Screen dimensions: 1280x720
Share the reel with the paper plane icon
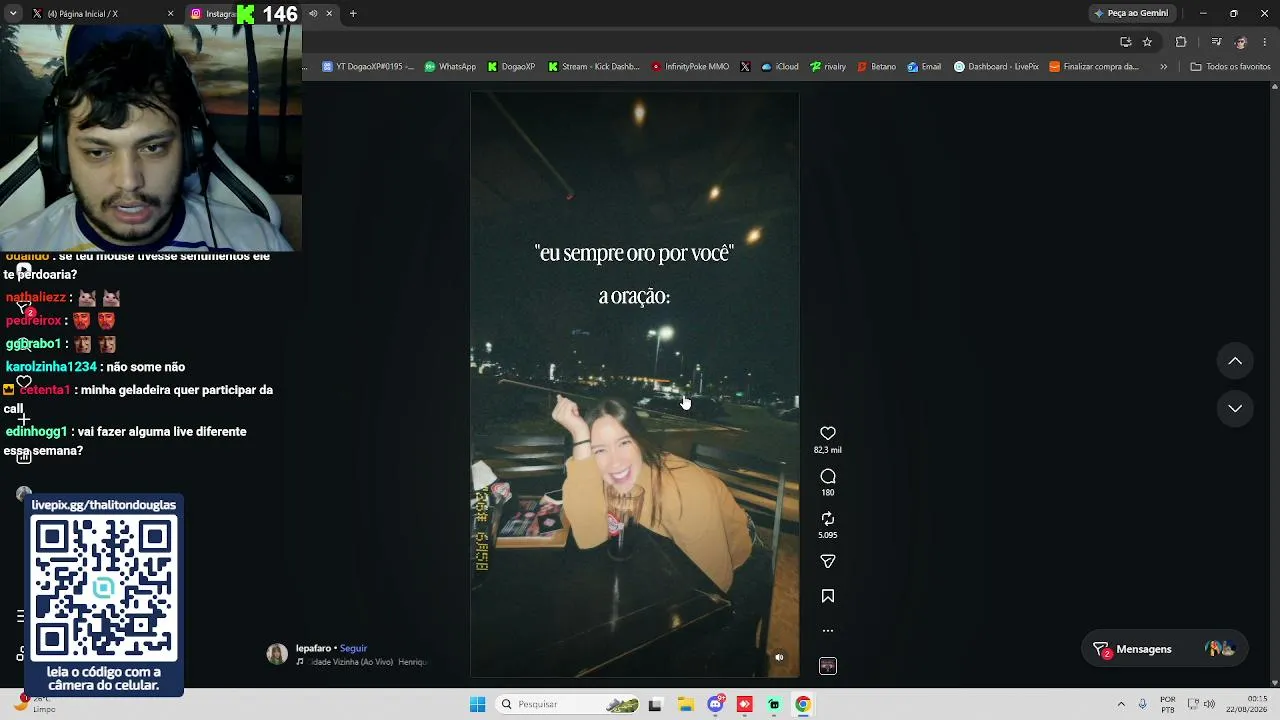click(x=828, y=562)
